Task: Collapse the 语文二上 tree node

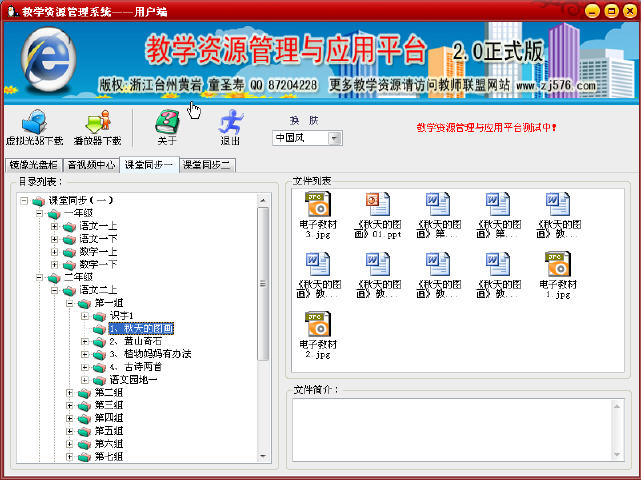Action: [54, 290]
